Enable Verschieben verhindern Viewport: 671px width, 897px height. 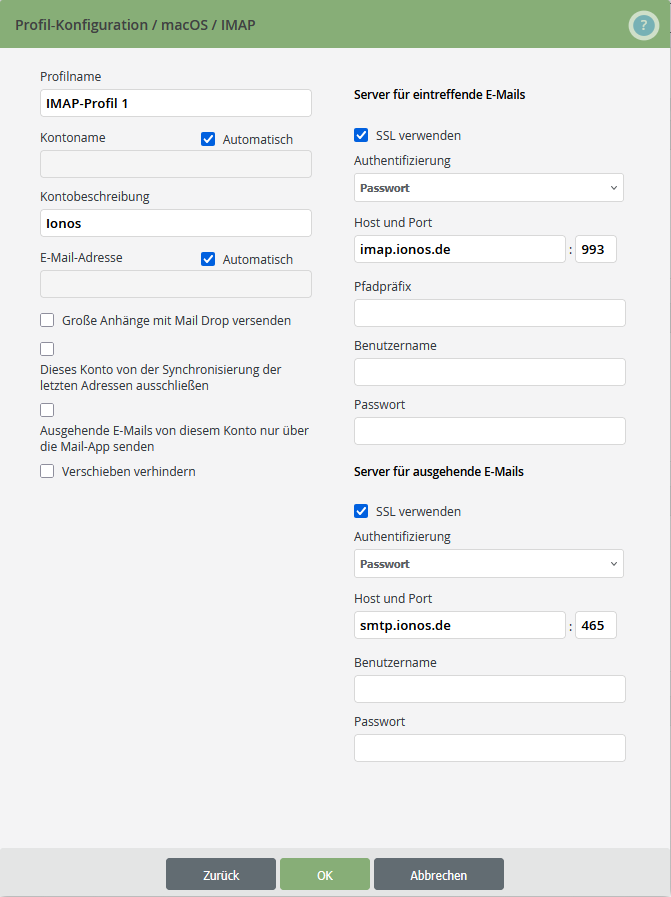point(46,470)
